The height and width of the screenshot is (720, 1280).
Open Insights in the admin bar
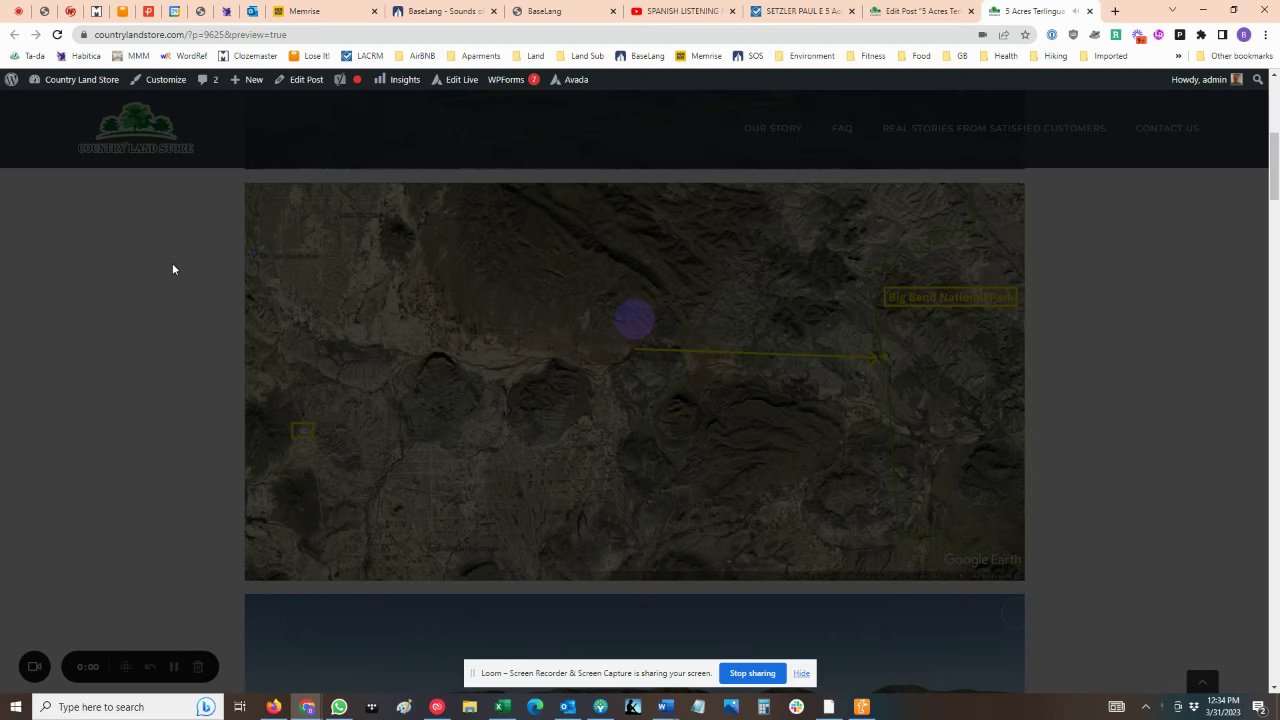(397, 80)
